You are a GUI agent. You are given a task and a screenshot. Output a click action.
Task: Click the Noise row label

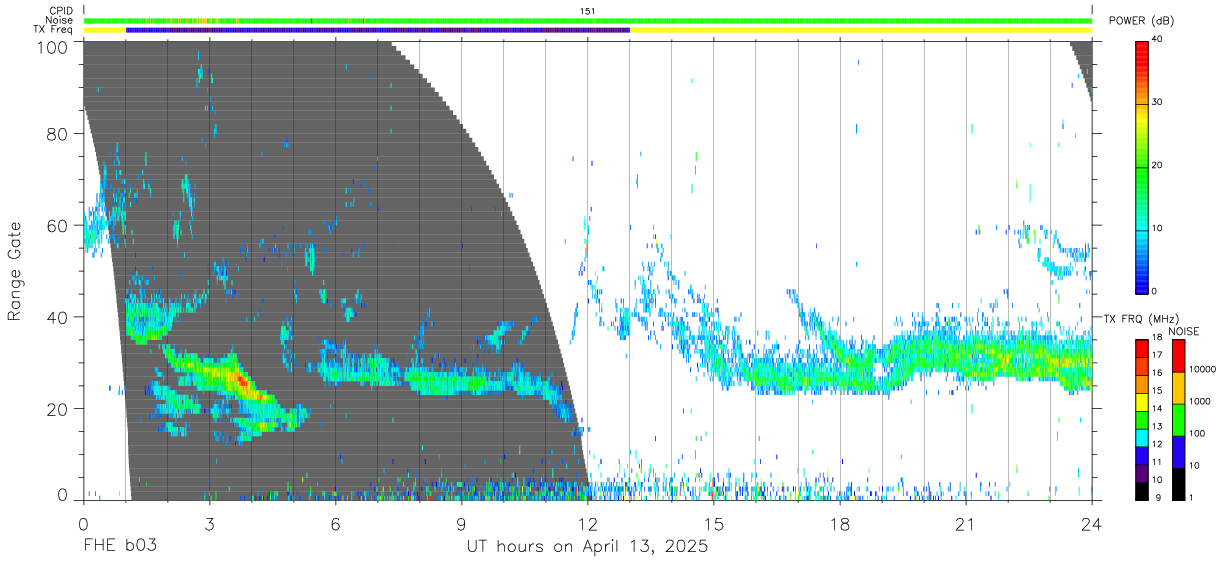click(x=58, y=20)
